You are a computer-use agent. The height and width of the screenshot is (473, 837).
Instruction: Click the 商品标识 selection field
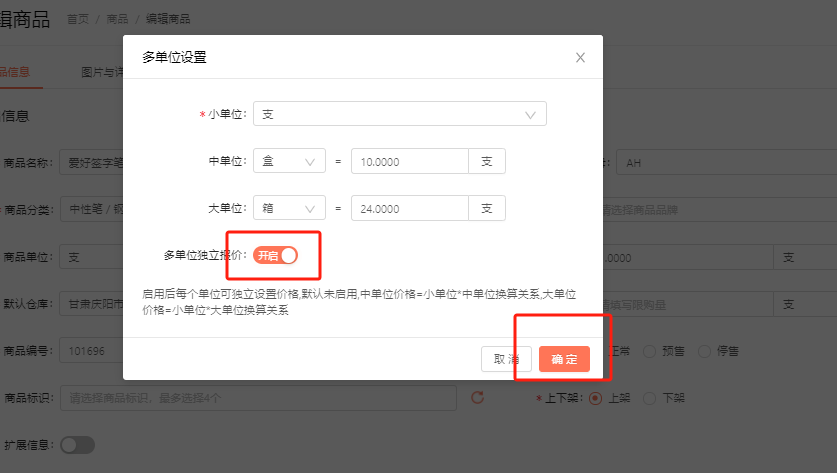258,398
